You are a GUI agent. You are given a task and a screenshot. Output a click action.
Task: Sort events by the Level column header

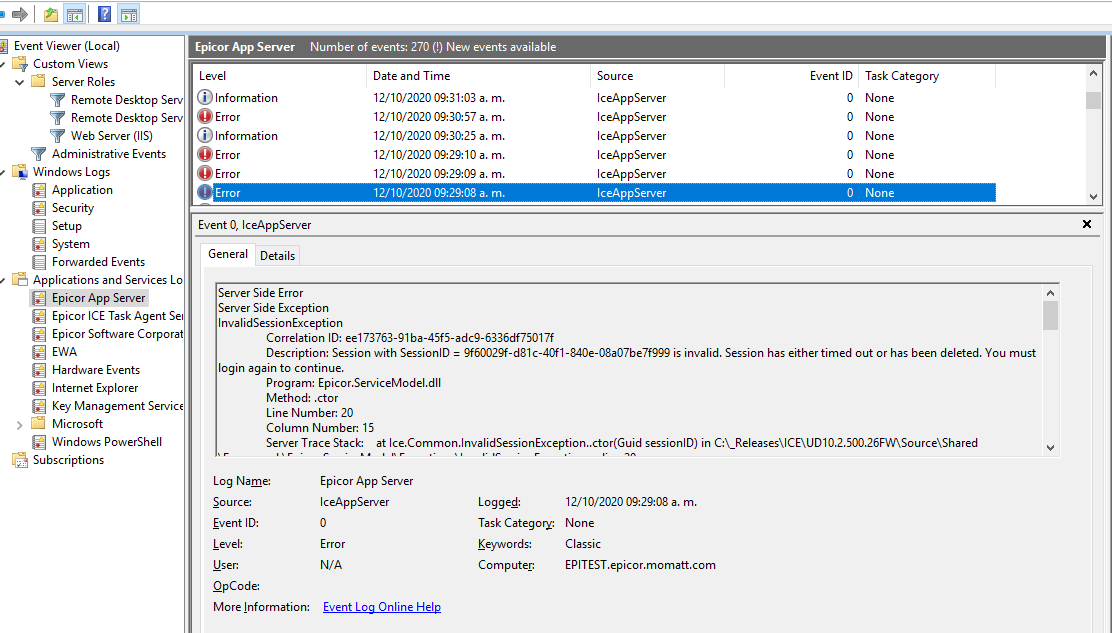click(281, 76)
